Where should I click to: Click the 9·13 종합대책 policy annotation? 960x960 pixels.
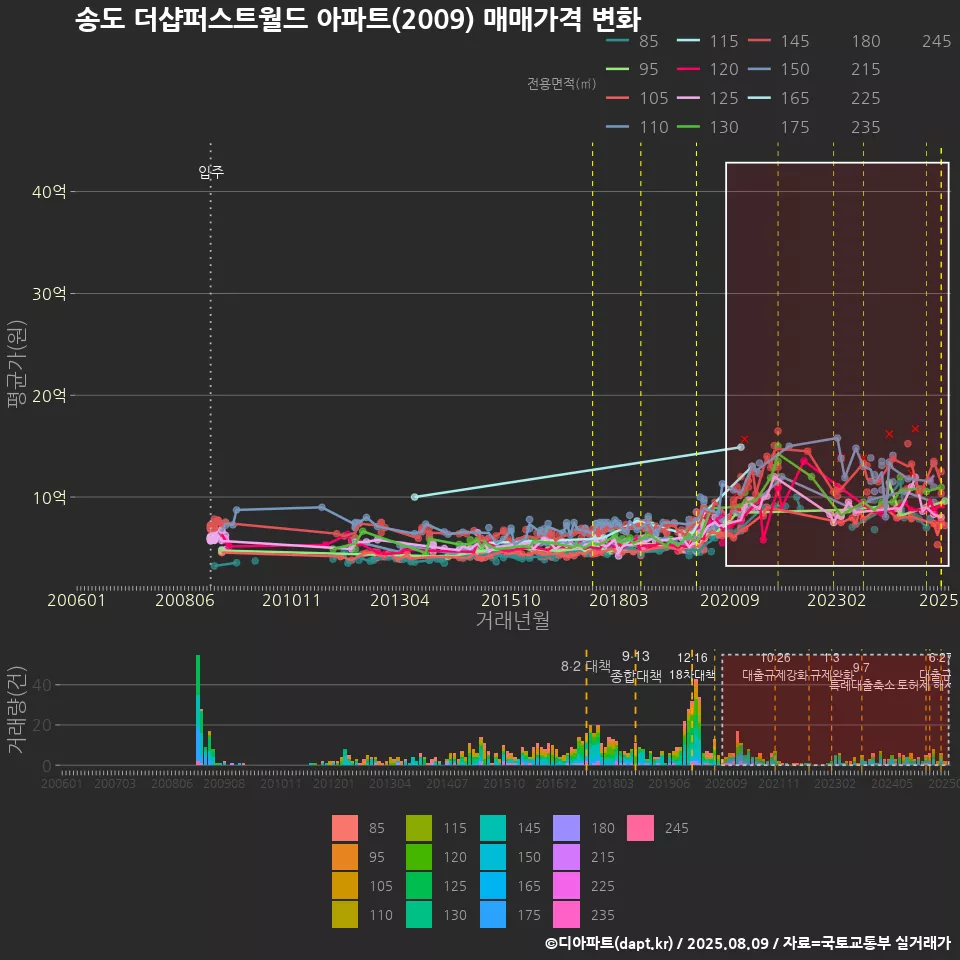pyautogui.click(x=636, y=666)
